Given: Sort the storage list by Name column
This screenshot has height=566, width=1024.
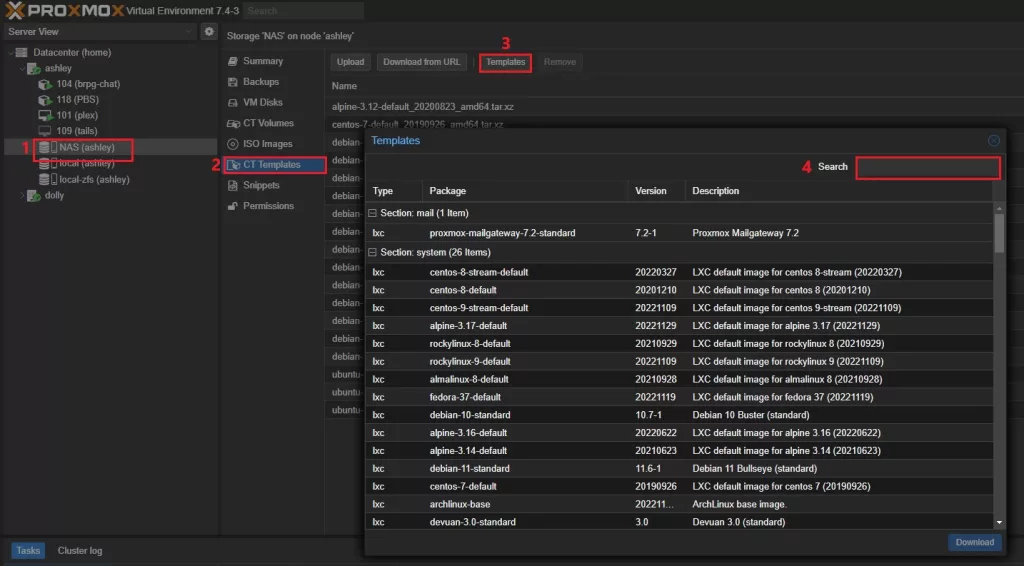Looking at the screenshot, I should pyautogui.click(x=344, y=86).
